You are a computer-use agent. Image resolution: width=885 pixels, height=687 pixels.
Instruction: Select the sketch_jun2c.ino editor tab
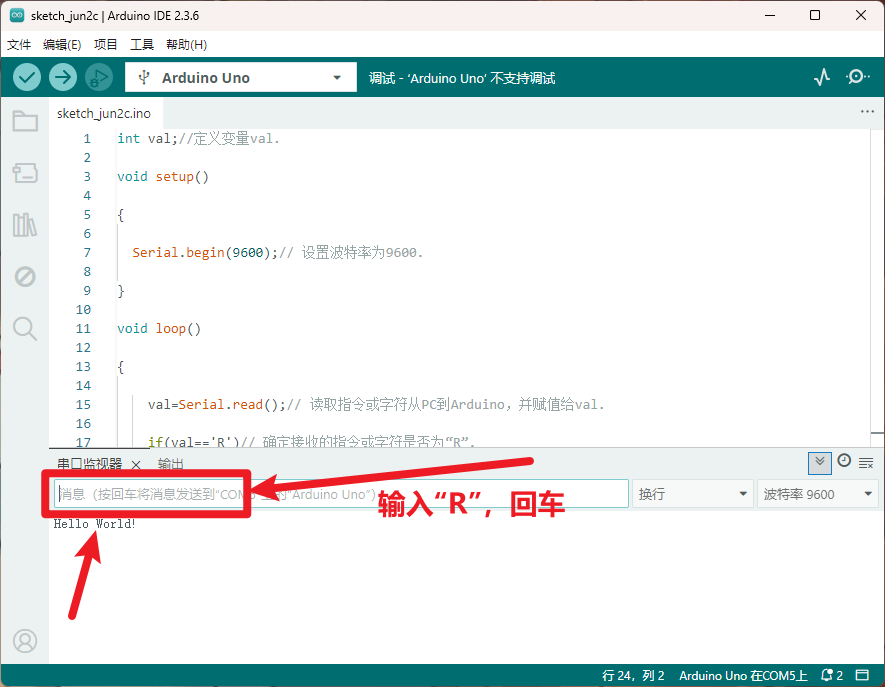coord(104,113)
